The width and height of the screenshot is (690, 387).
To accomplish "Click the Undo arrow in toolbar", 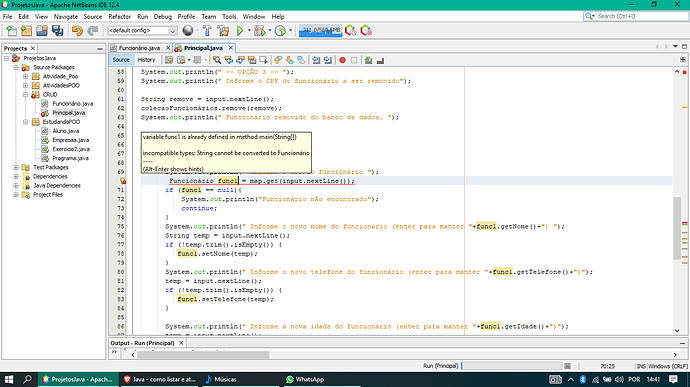I will pos(77,30).
